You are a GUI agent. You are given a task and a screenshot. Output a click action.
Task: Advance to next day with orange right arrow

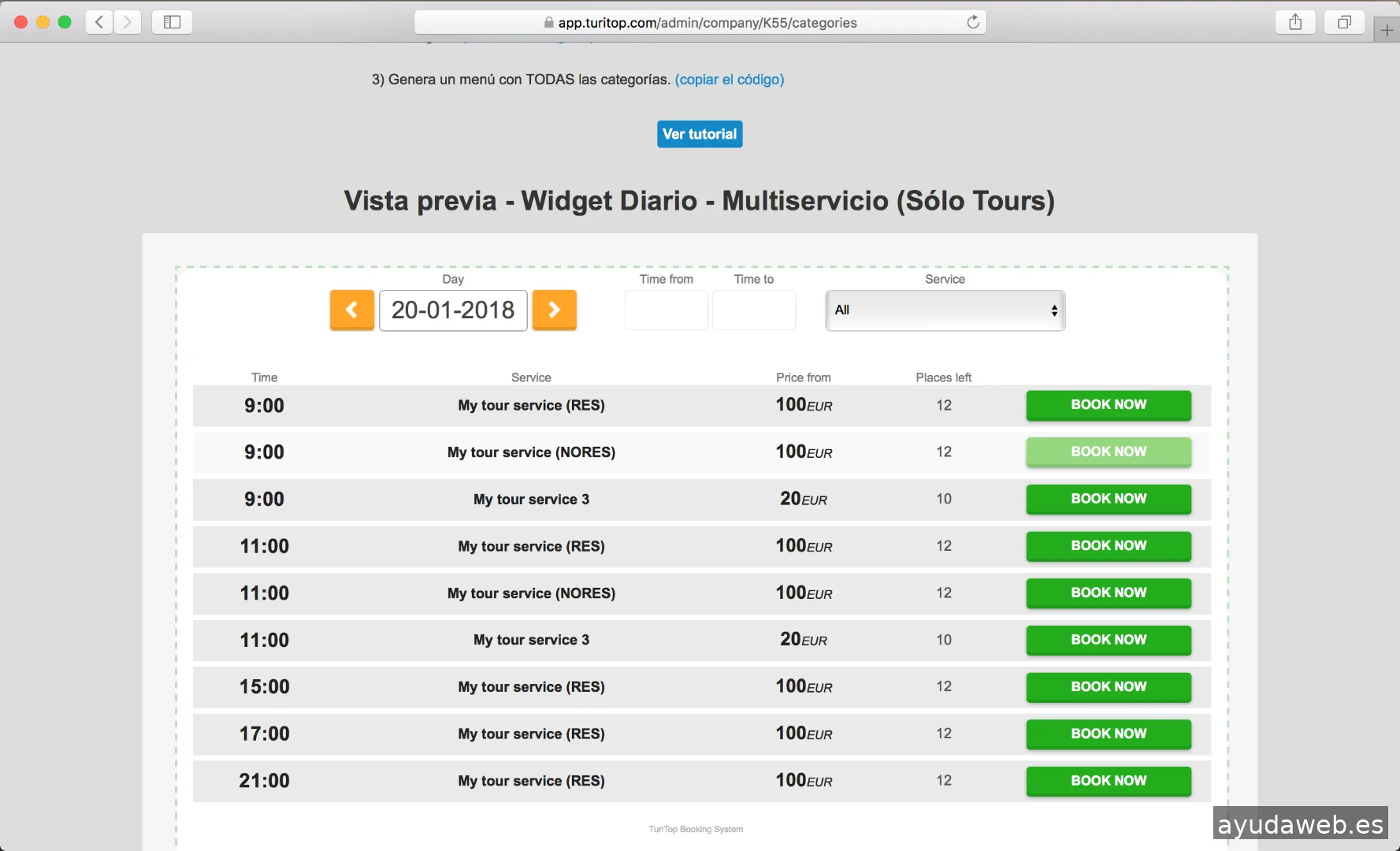(554, 310)
